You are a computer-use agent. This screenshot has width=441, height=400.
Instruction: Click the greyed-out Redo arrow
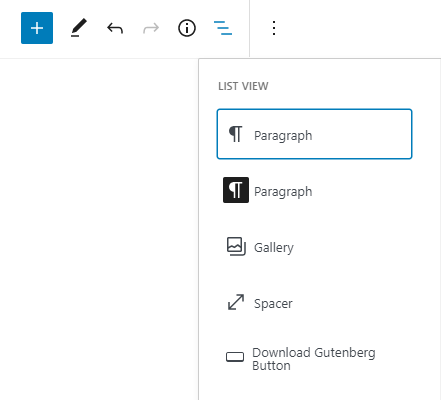pos(151,28)
